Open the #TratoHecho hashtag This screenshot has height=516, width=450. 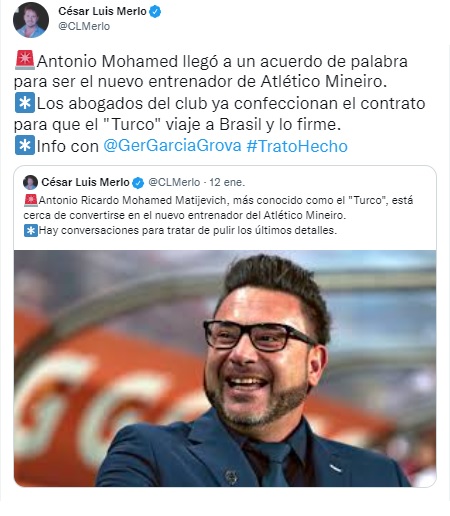(297, 146)
